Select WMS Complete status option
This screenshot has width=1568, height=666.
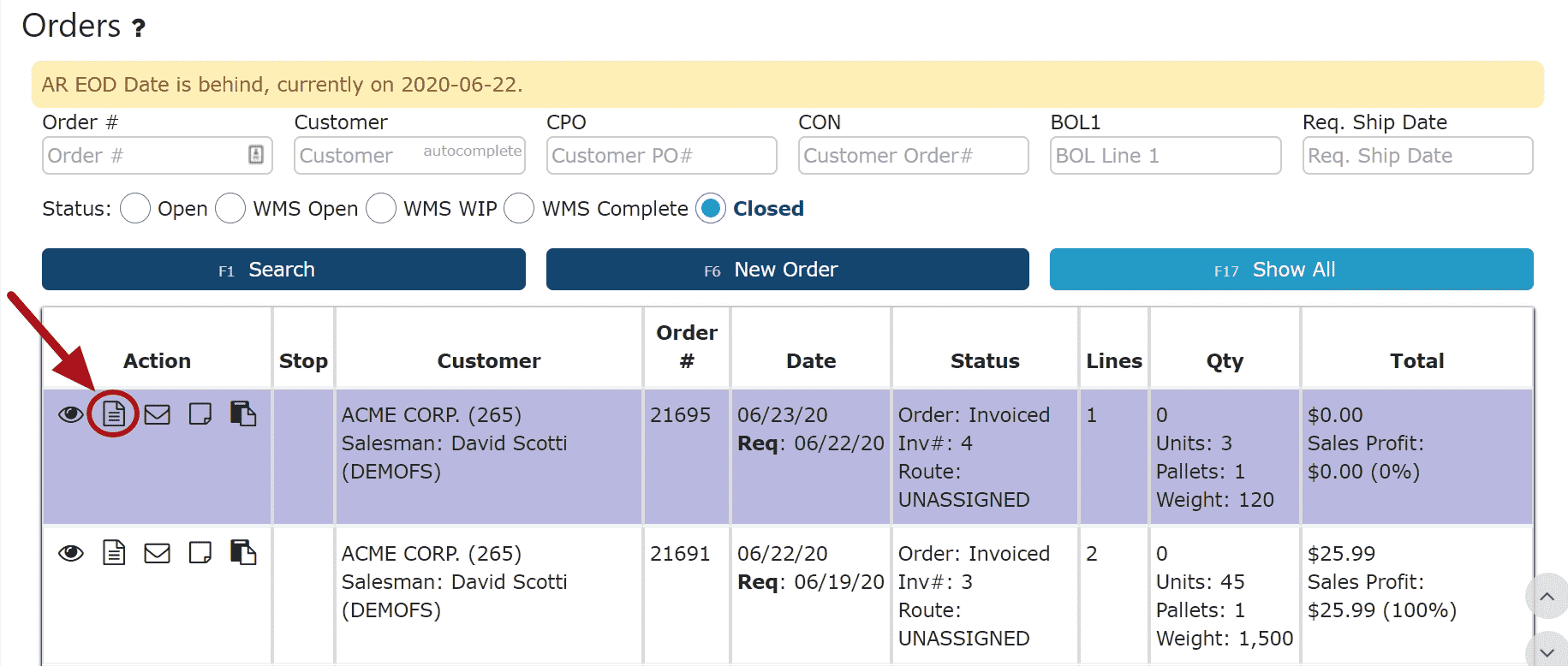coord(519,208)
